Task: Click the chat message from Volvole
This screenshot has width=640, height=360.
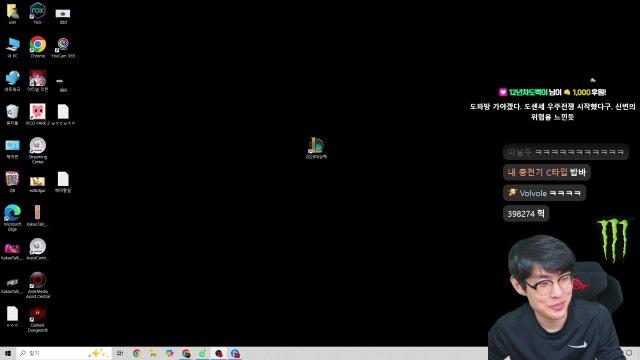Action: tap(544, 193)
